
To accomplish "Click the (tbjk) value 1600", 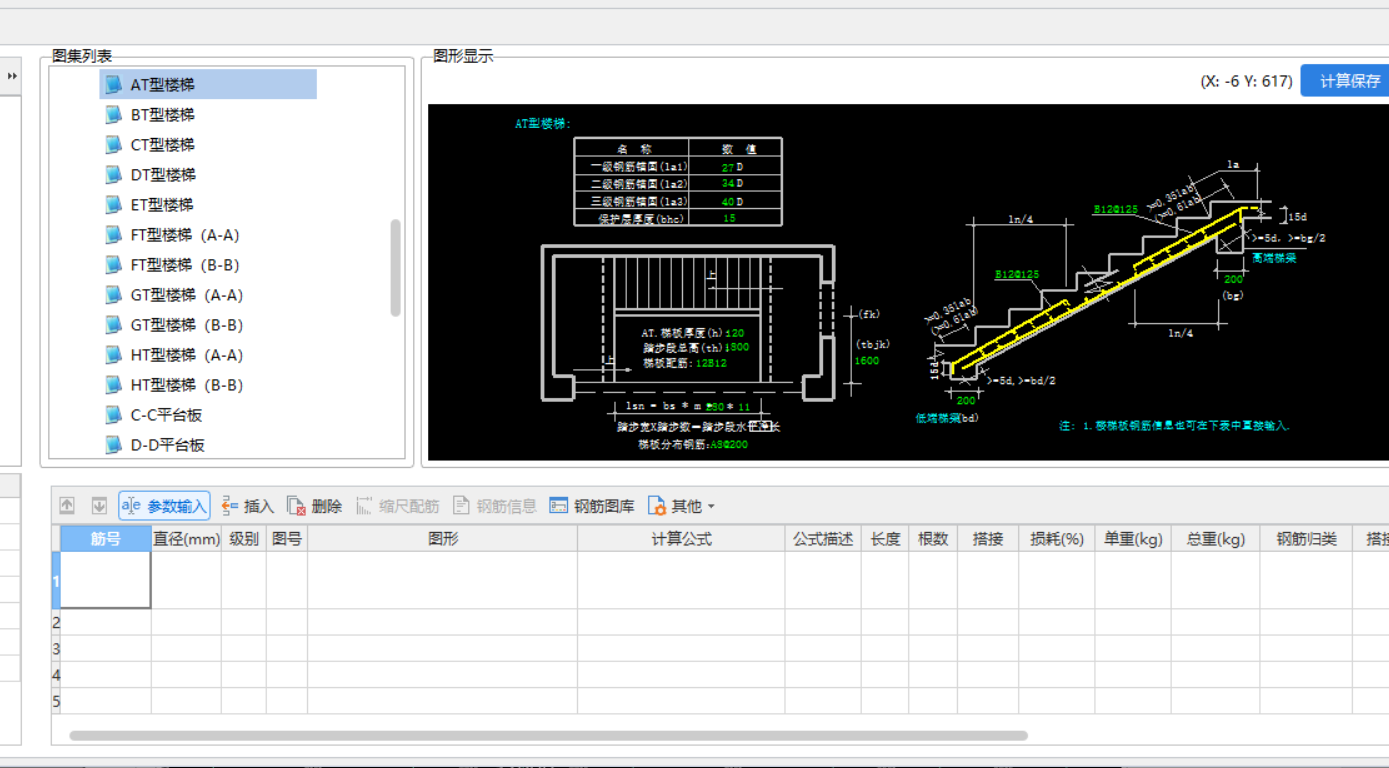I will click(x=866, y=361).
